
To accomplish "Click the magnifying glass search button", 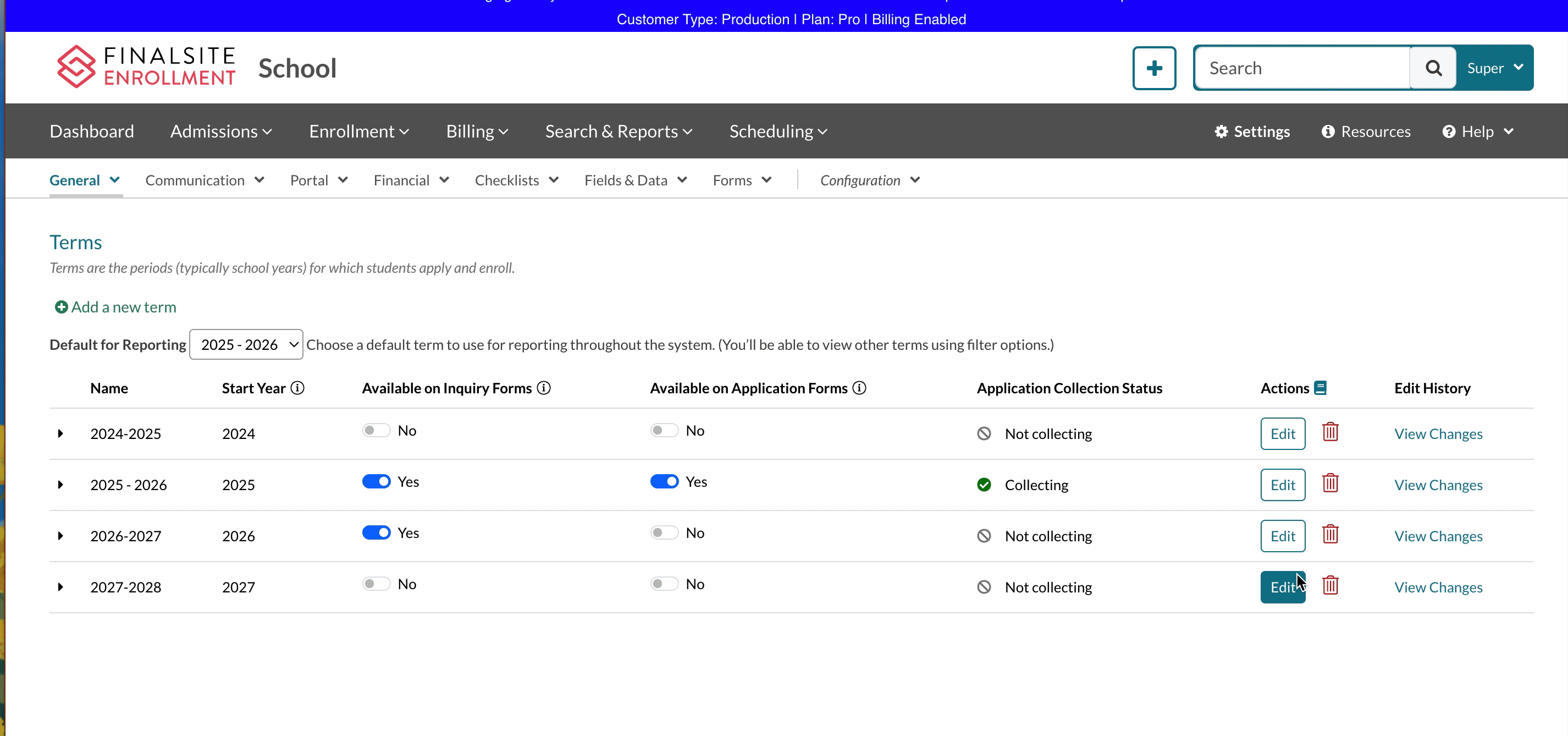I will [x=1433, y=68].
